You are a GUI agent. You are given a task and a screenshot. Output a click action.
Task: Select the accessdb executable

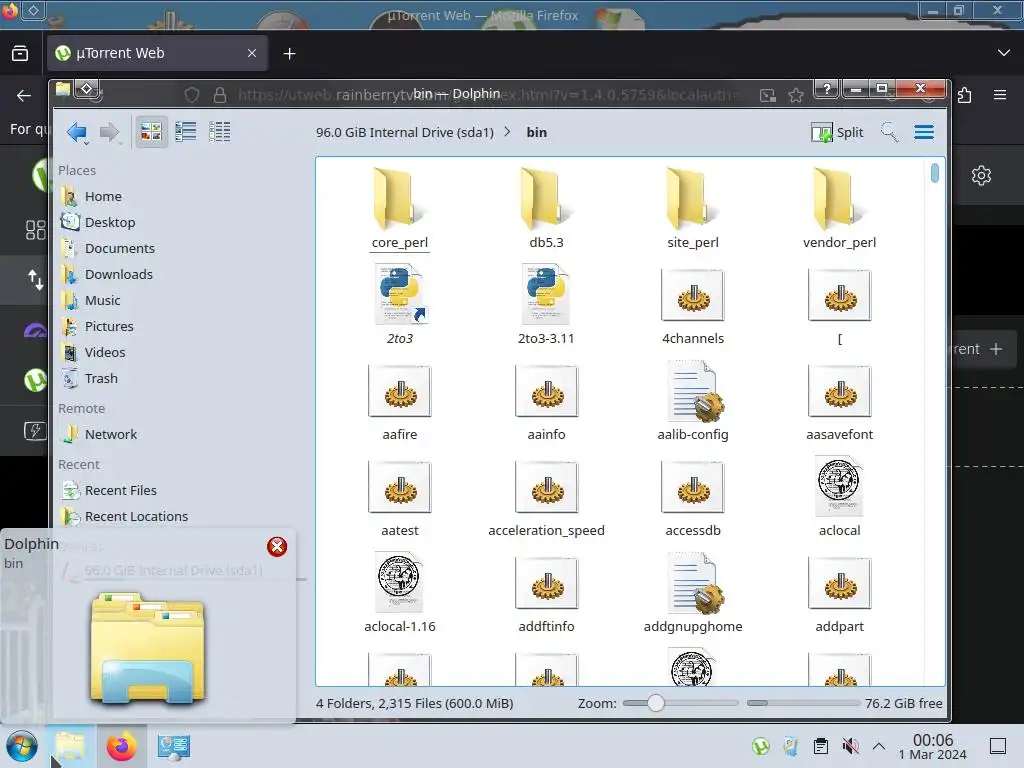[x=693, y=496]
